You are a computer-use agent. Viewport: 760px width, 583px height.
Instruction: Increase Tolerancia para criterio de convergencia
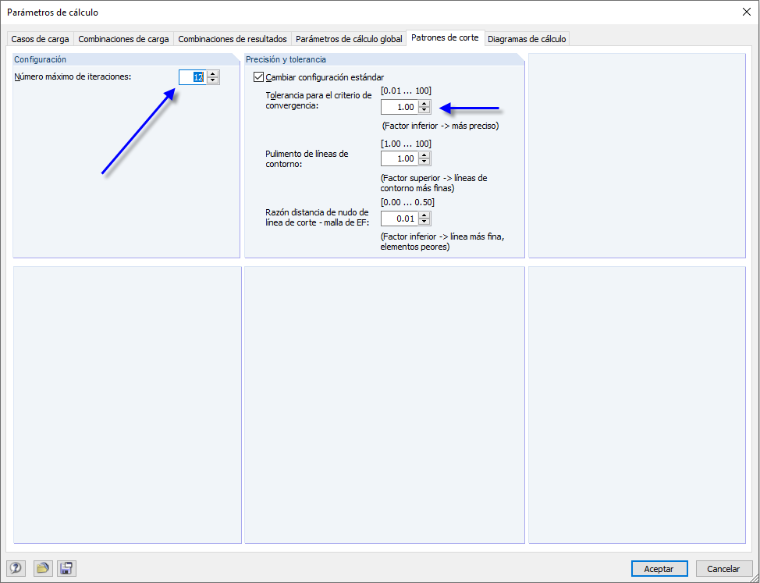pyautogui.click(x=425, y=104)
